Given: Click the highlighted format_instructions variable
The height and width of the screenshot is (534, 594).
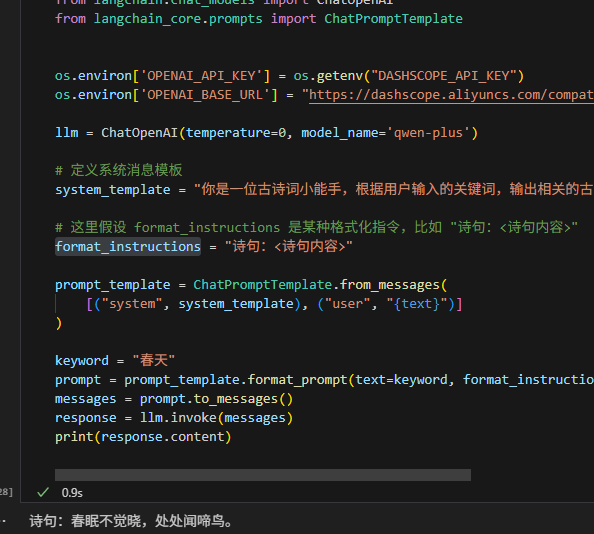Looking at the screenshot, I should pos(128,247).
